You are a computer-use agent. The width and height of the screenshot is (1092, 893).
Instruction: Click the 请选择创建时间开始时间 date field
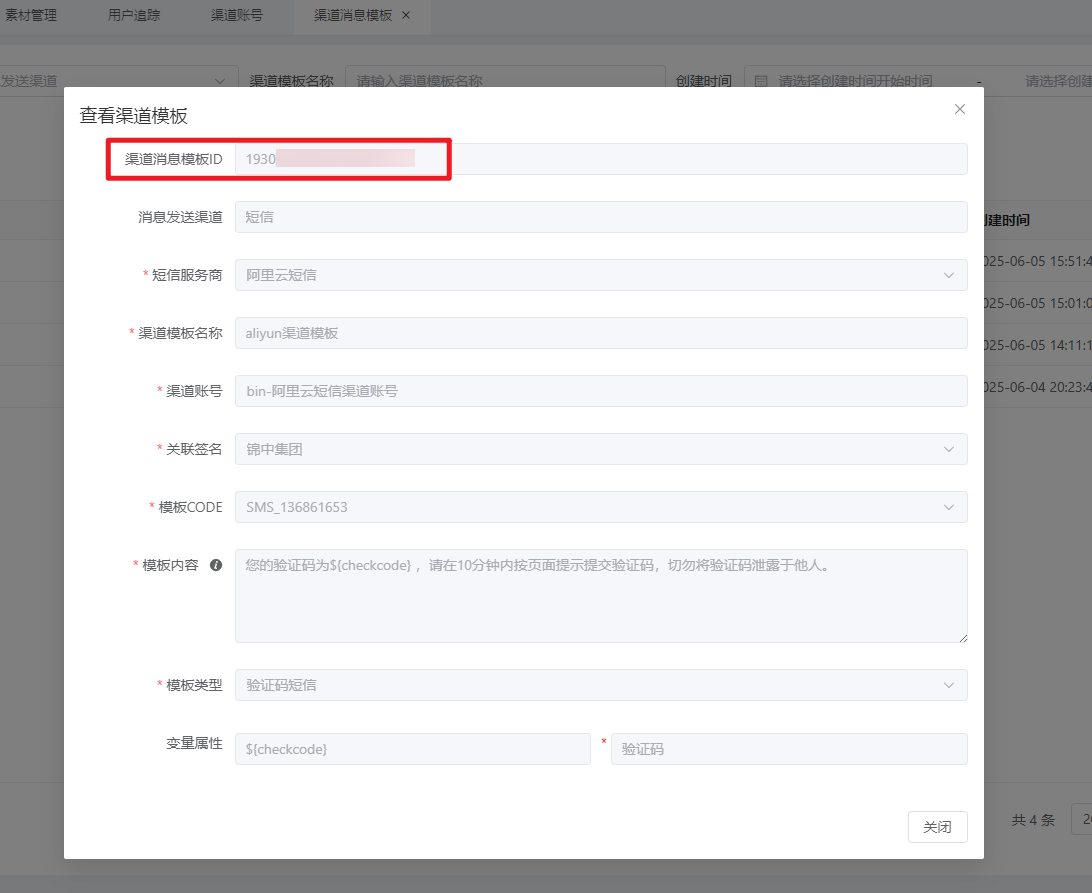855,81
